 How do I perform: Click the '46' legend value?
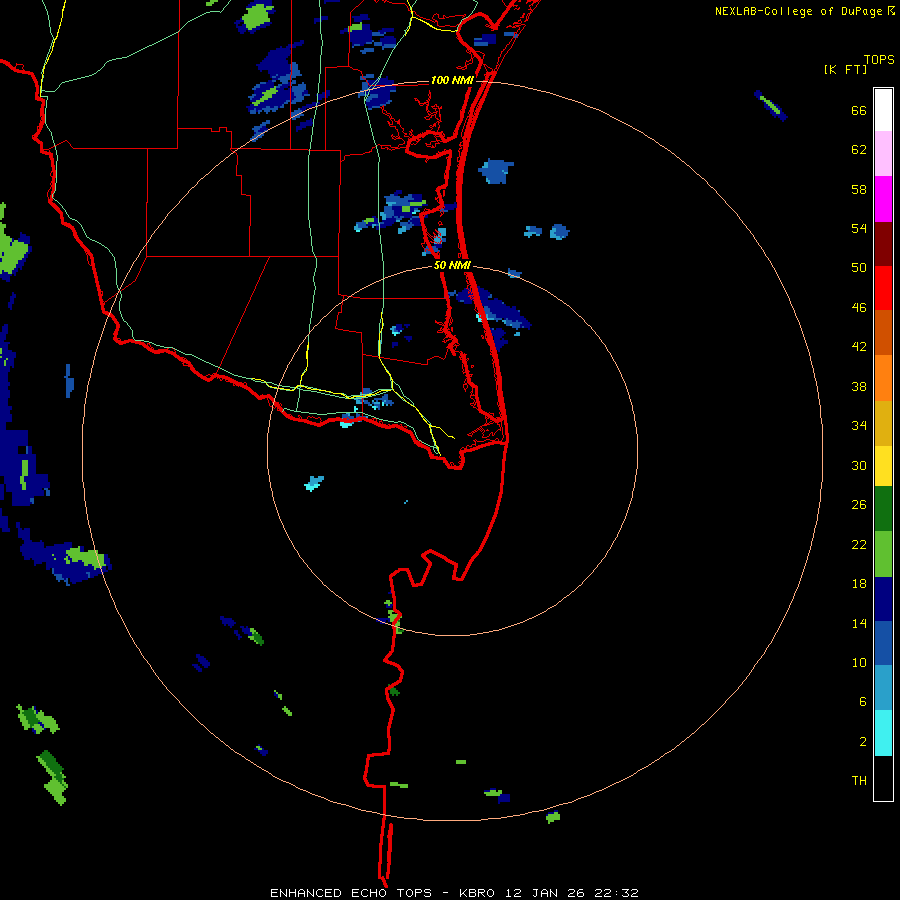pos(859,308)
